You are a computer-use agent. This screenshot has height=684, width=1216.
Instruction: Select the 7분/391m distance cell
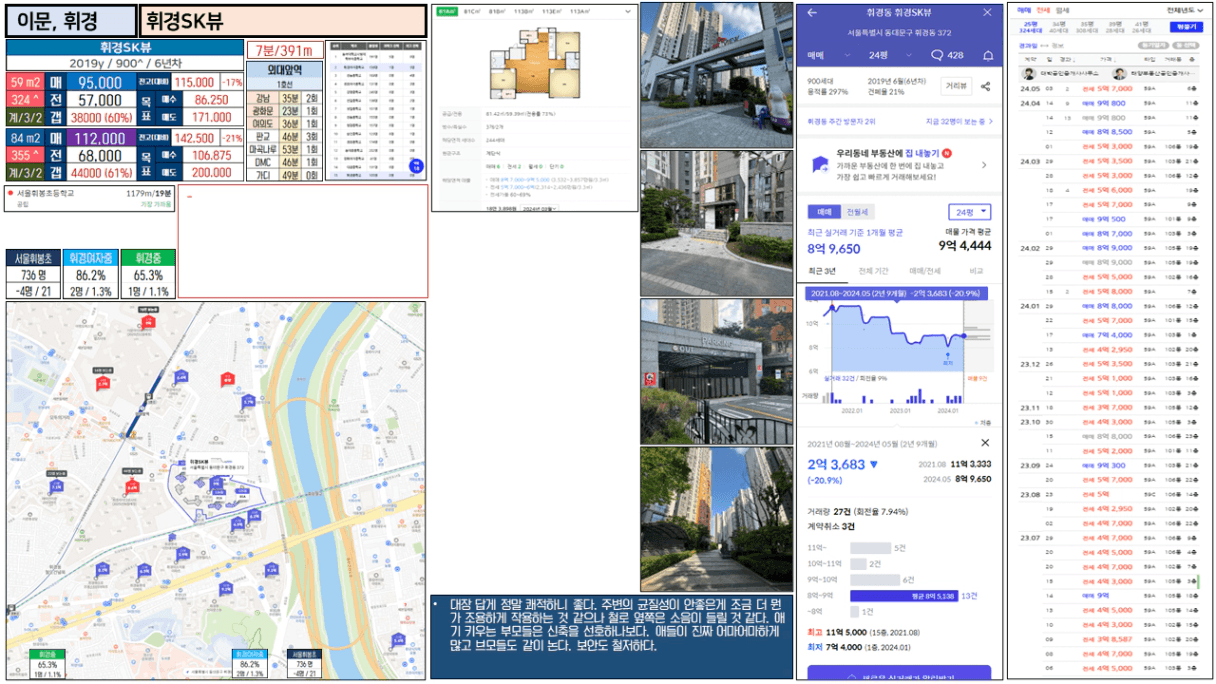coord(284,51)
